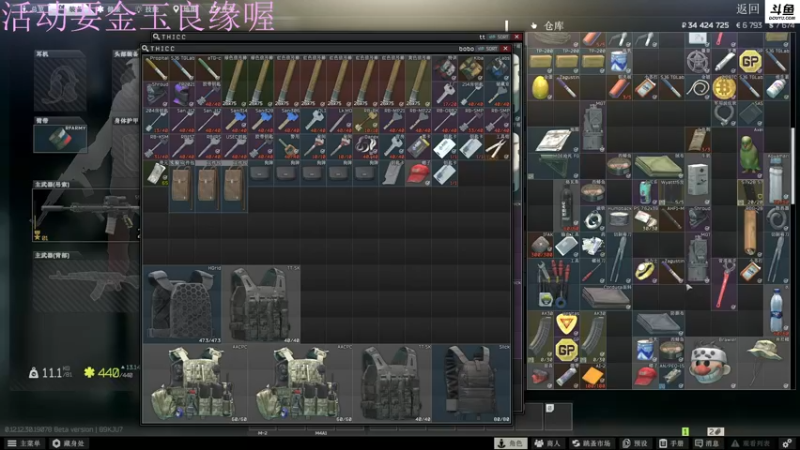Click the Aquamari water filter bottle

777,179
